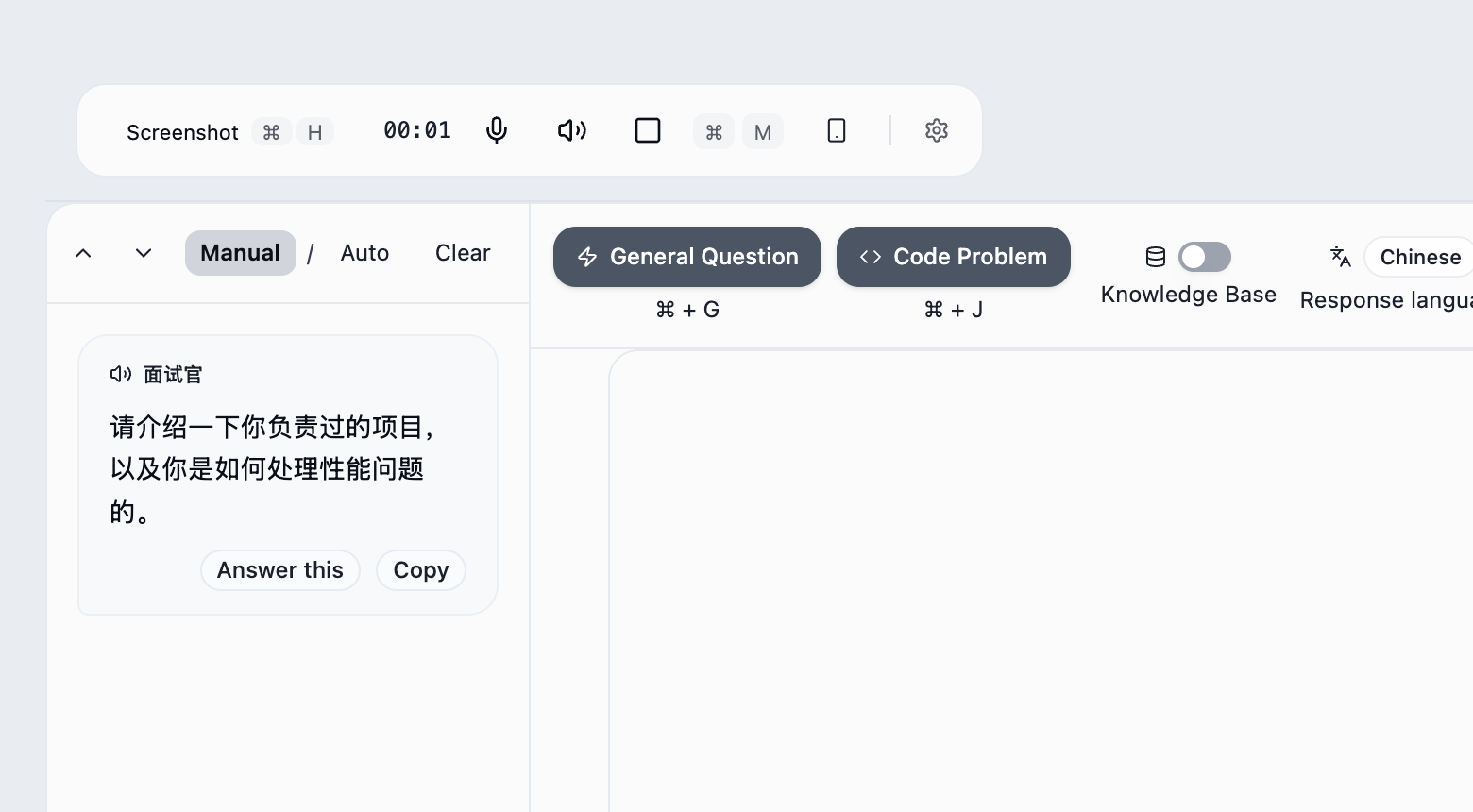Click the General Question button

(x=687, y=257)
